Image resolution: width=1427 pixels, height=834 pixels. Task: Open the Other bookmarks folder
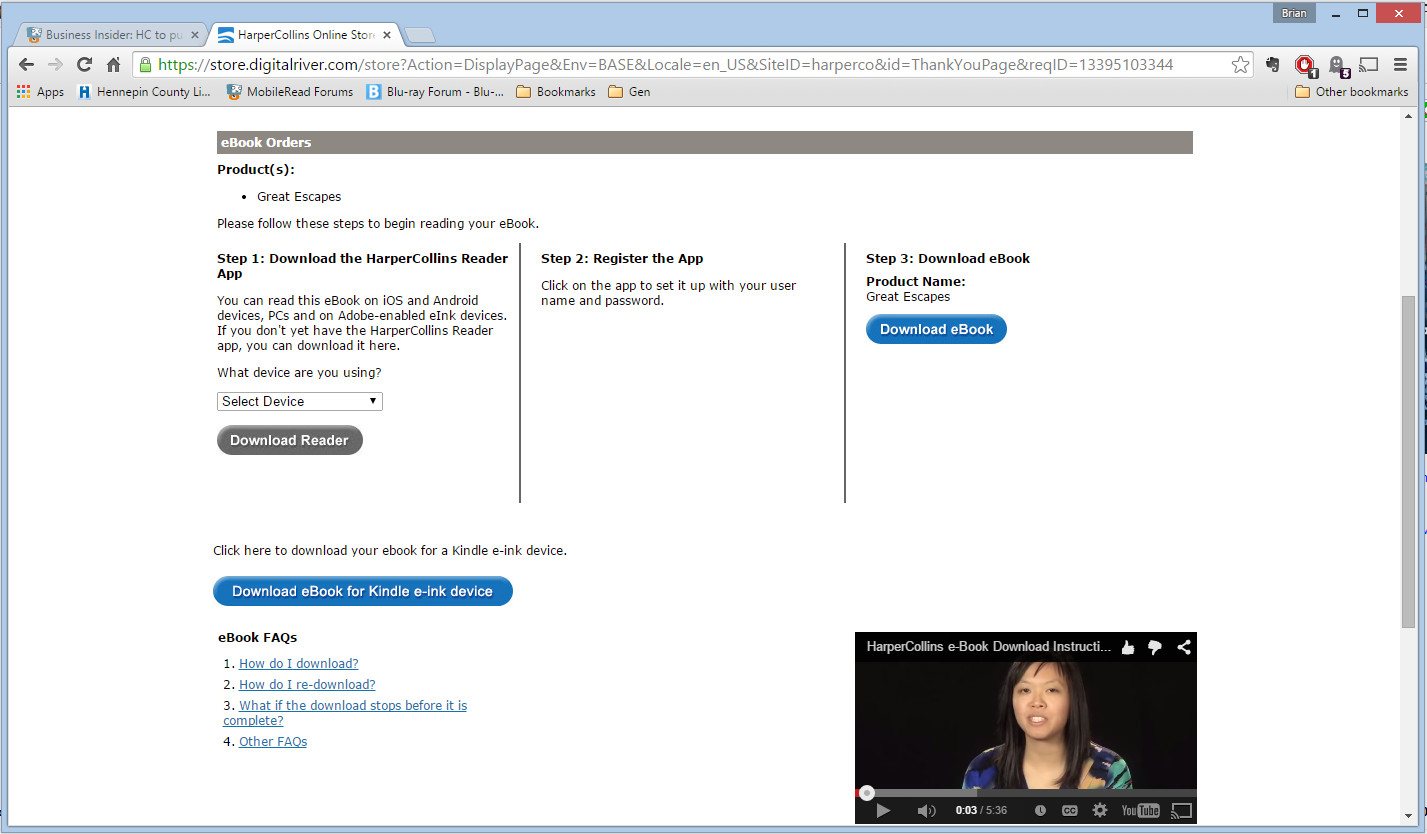point(1351,92)
